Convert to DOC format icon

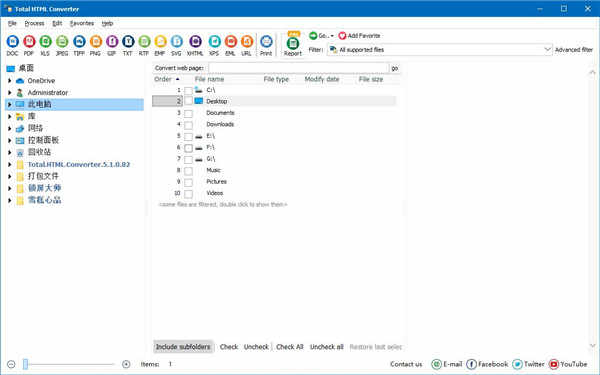12,41
